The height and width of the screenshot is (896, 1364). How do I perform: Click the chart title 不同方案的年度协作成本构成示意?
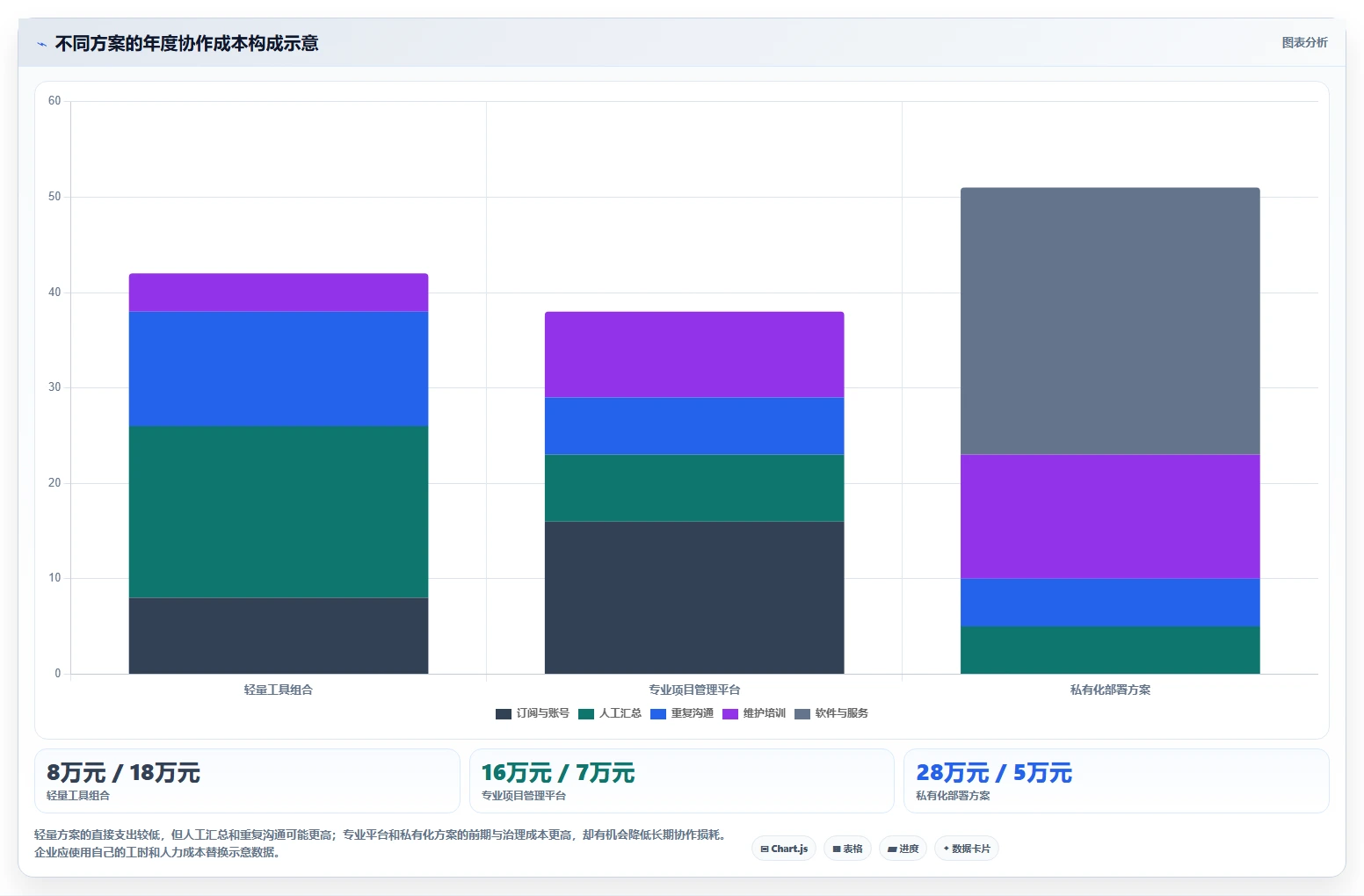tap(186, 43)
